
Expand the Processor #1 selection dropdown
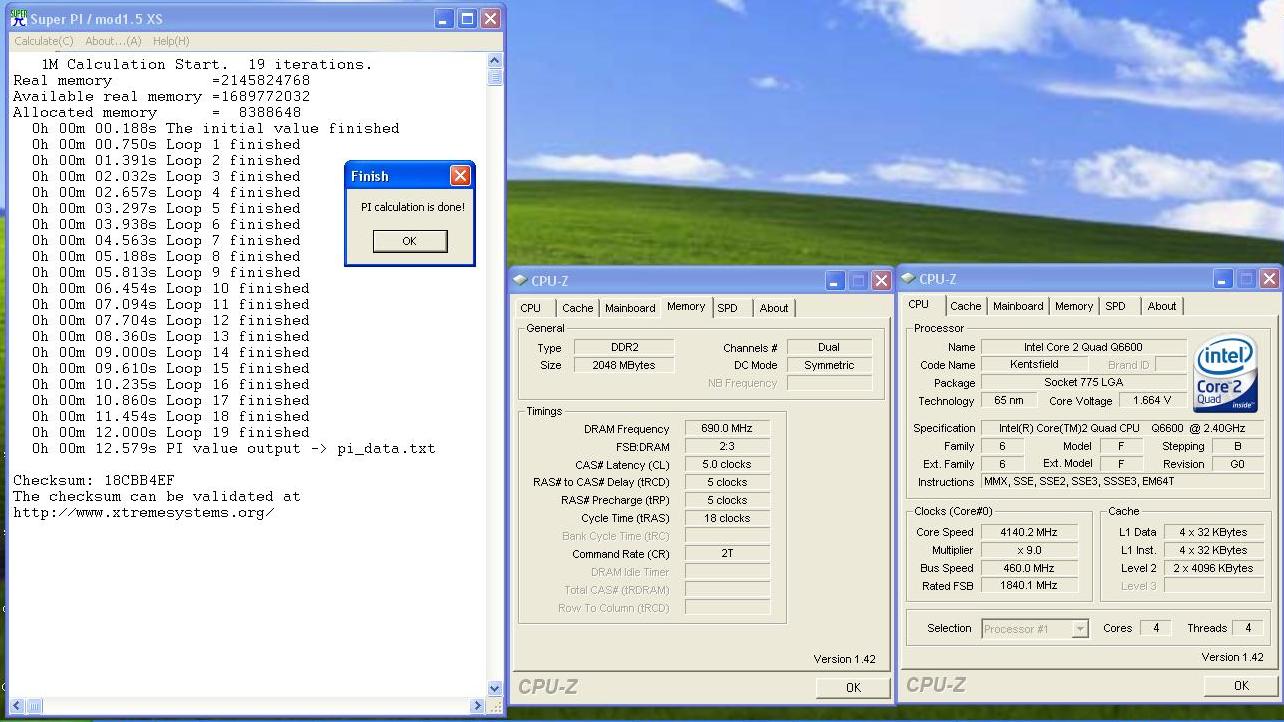point(1080,629)
